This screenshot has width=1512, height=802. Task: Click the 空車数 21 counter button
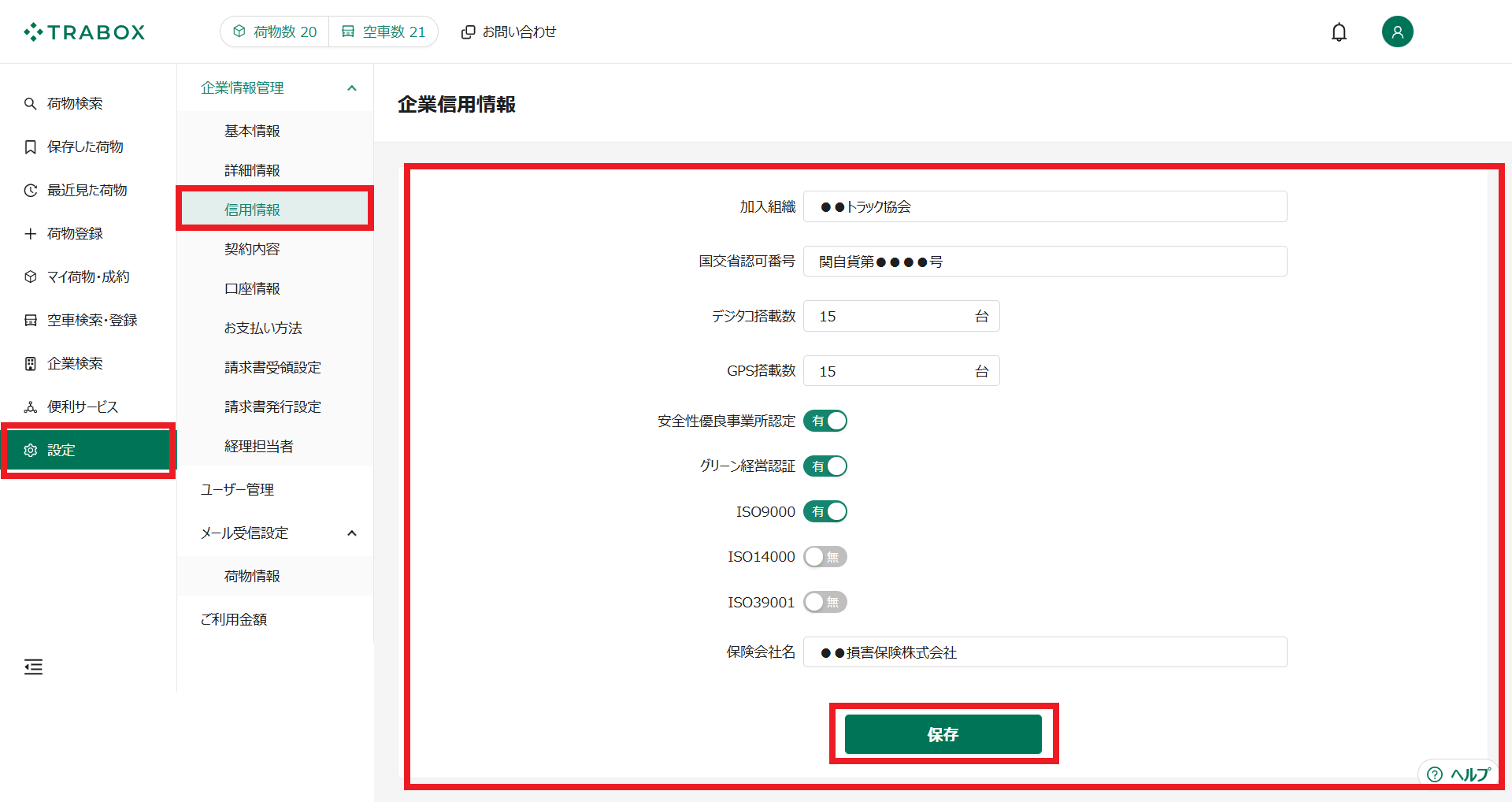[x=384, y=32]
